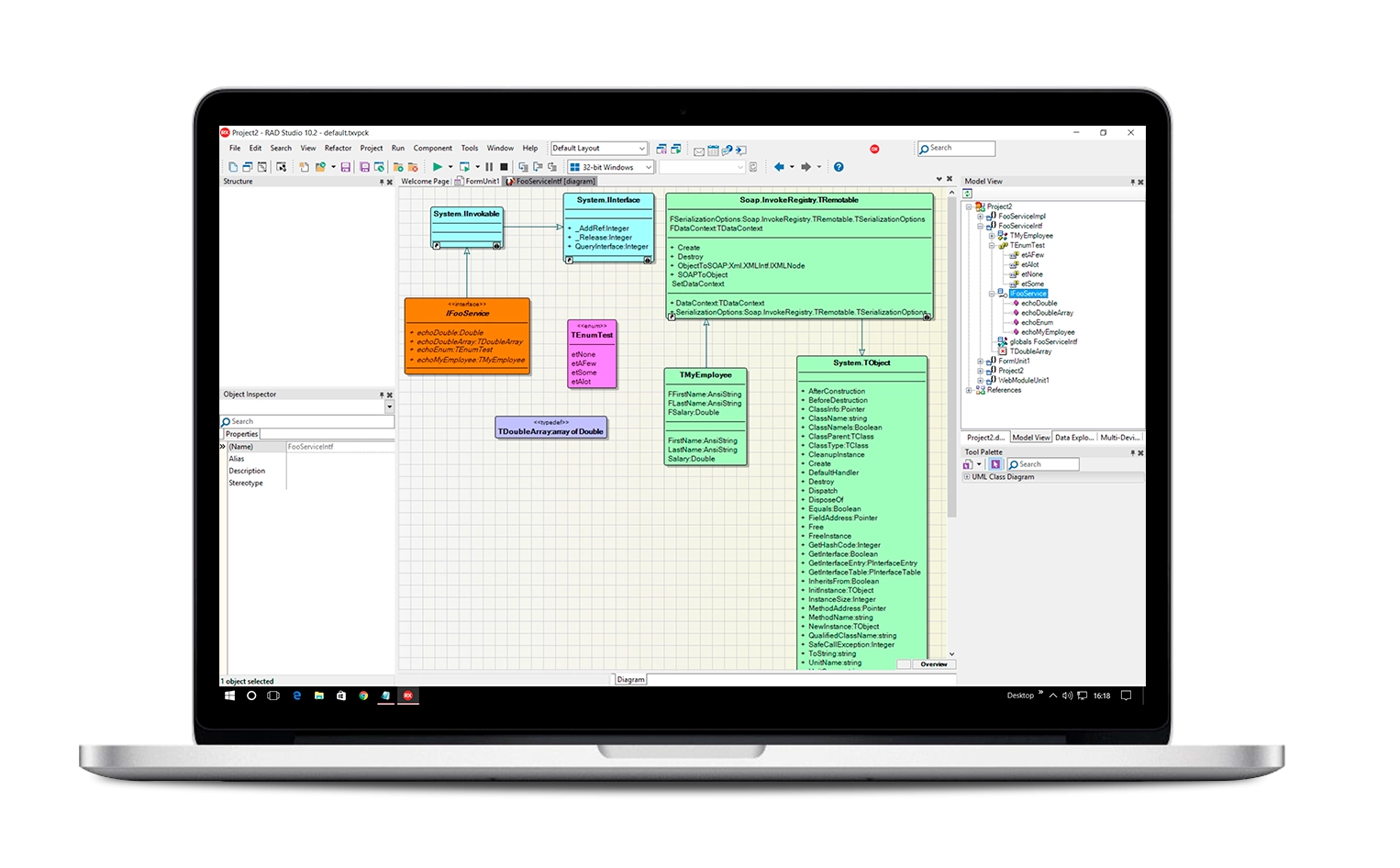Click the blue Back navigation arrow
1400x868 pixels.
pyautogui.click(x=780, y=167)
